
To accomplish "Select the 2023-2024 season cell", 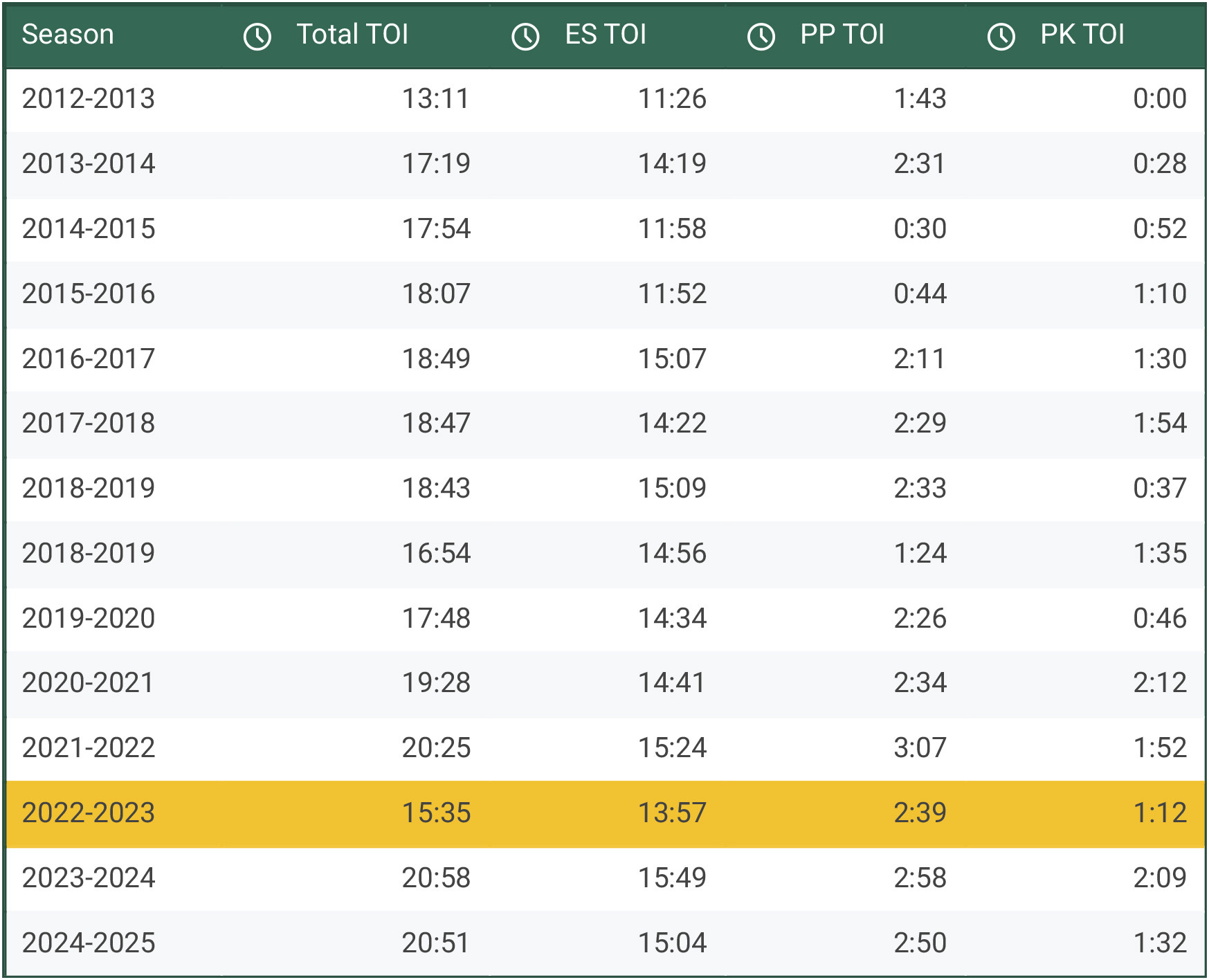I will coord(89,878).
